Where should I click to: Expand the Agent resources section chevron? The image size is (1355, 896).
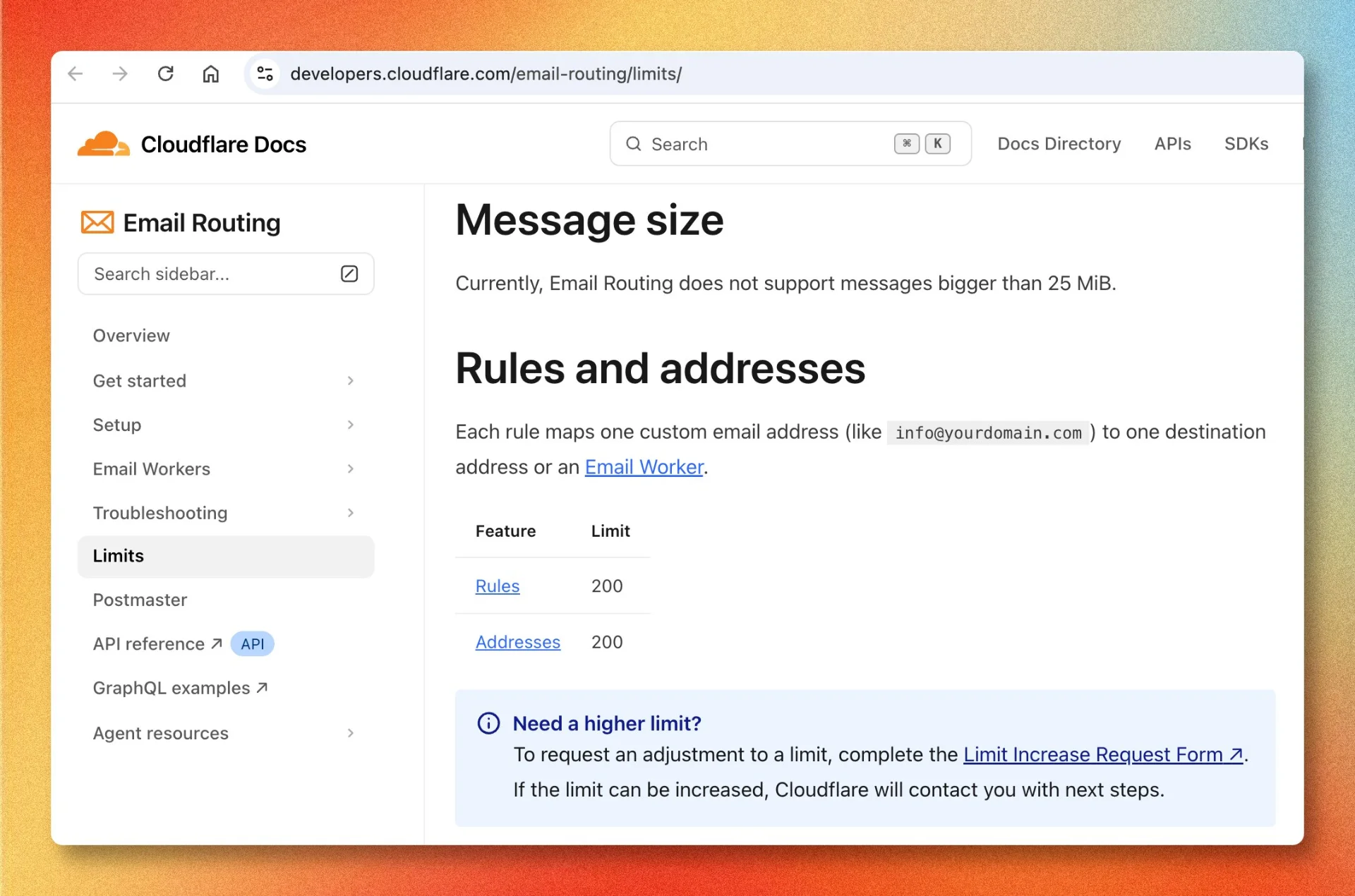coord(351,733)
